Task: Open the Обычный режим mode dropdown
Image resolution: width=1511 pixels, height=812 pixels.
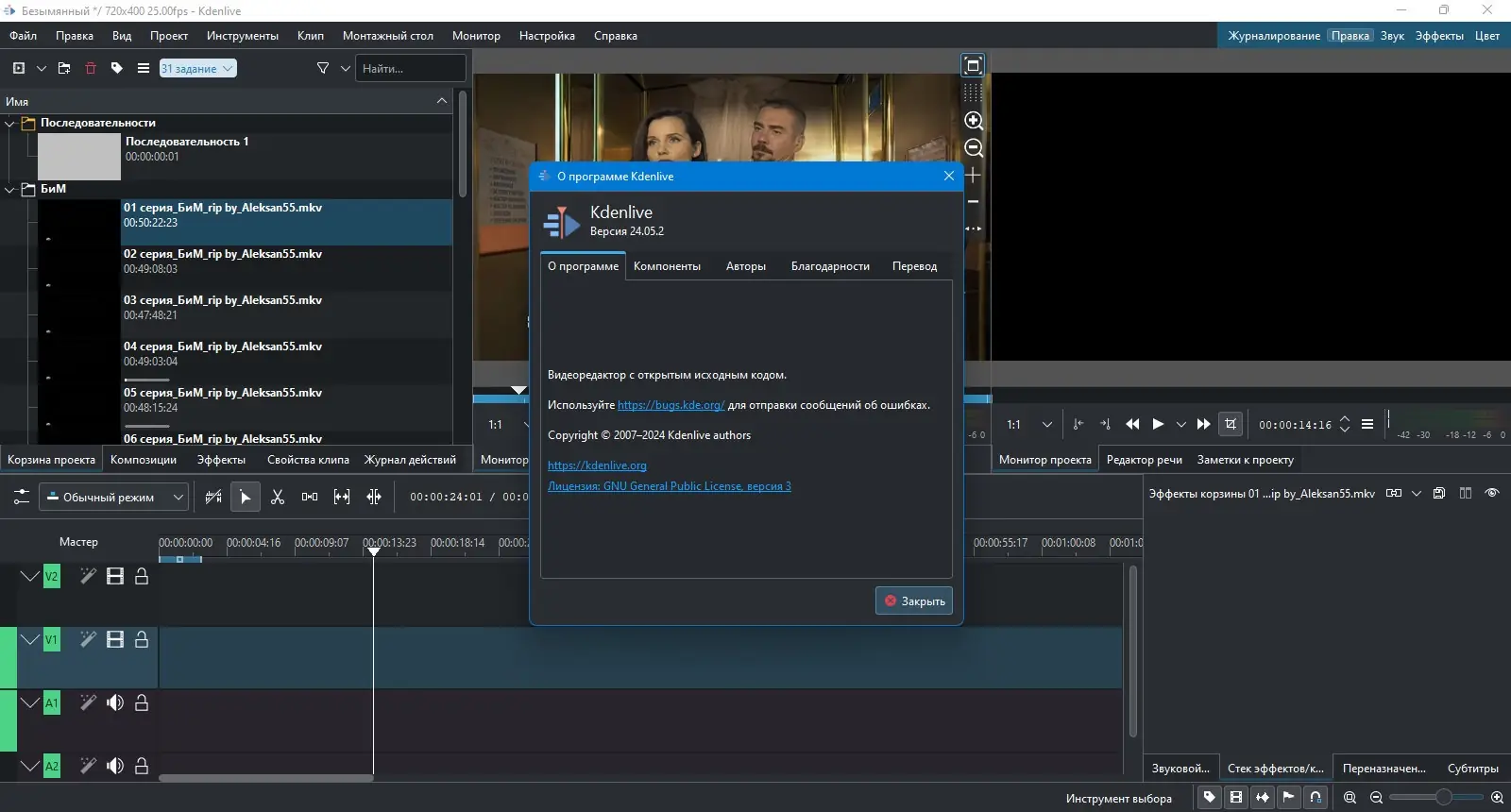Action: 113,497
